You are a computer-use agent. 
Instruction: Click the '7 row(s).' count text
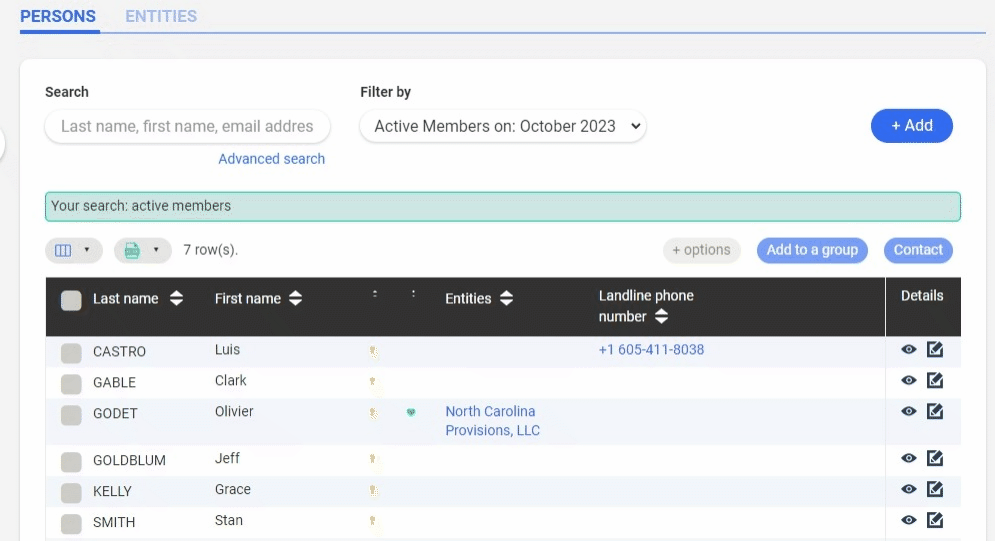[x=211, y=250]
